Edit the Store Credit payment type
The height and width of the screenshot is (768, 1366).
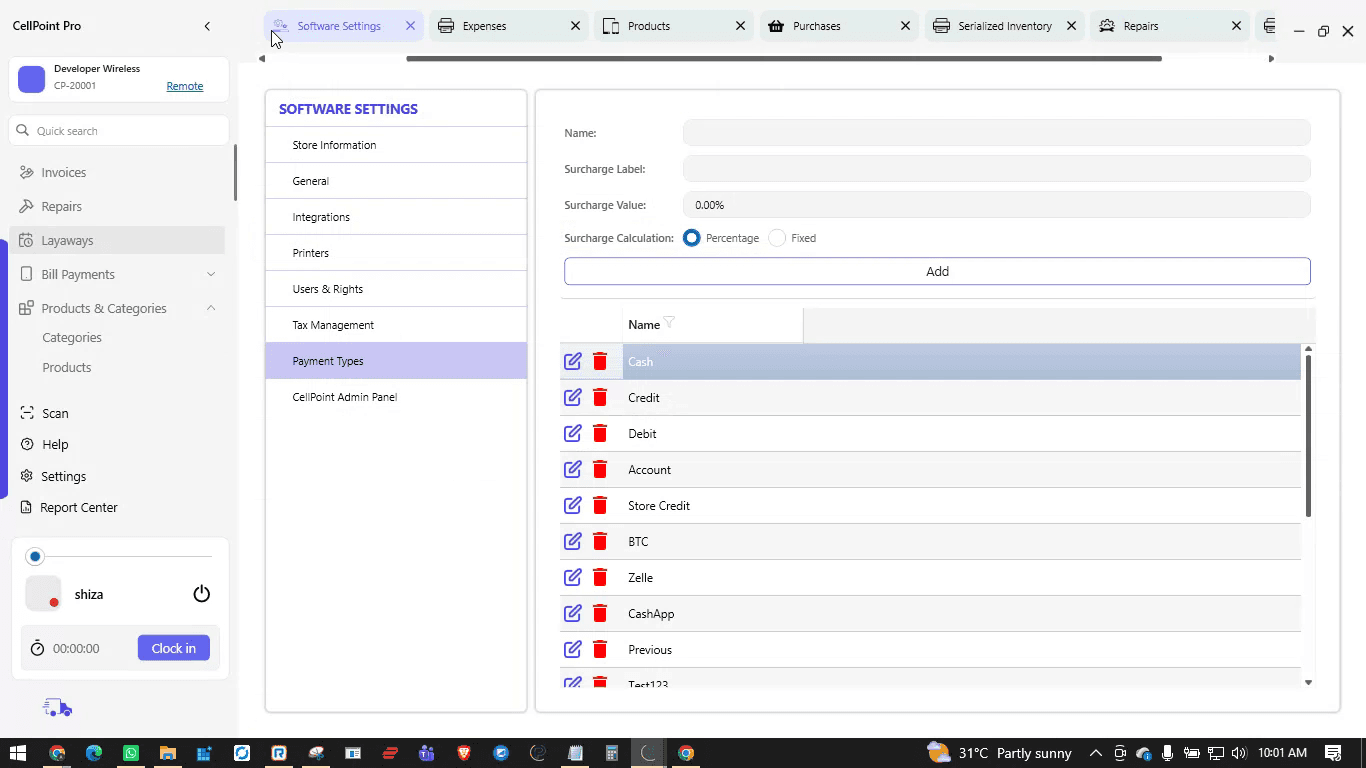coord(572,505)
